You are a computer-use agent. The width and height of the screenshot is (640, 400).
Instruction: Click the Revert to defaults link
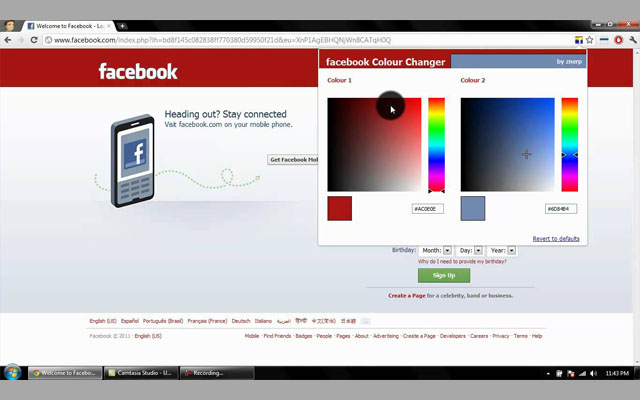pos(556,239)
